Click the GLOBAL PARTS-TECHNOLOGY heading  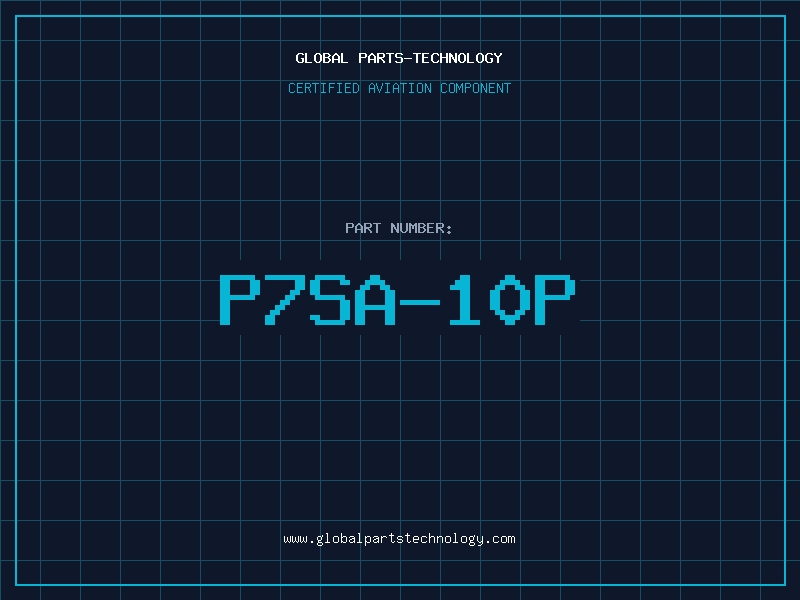click(x=399, y=58)
